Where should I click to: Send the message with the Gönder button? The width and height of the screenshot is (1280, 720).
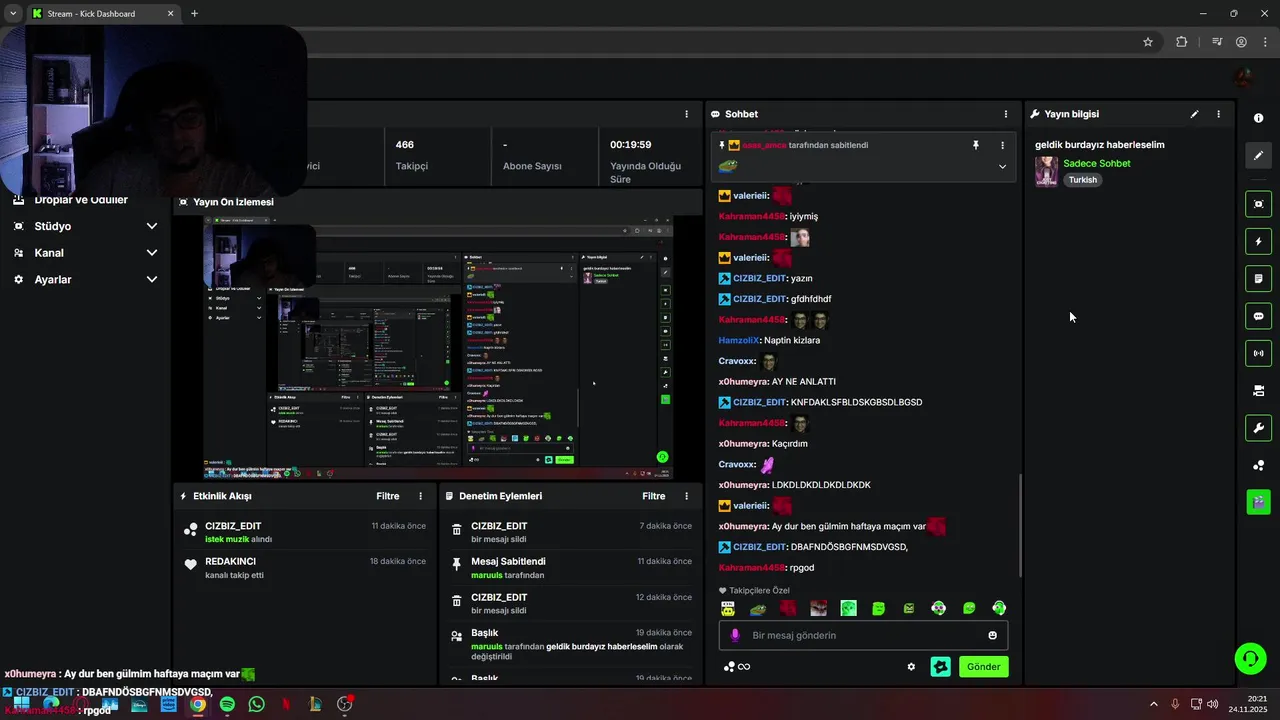983,667
